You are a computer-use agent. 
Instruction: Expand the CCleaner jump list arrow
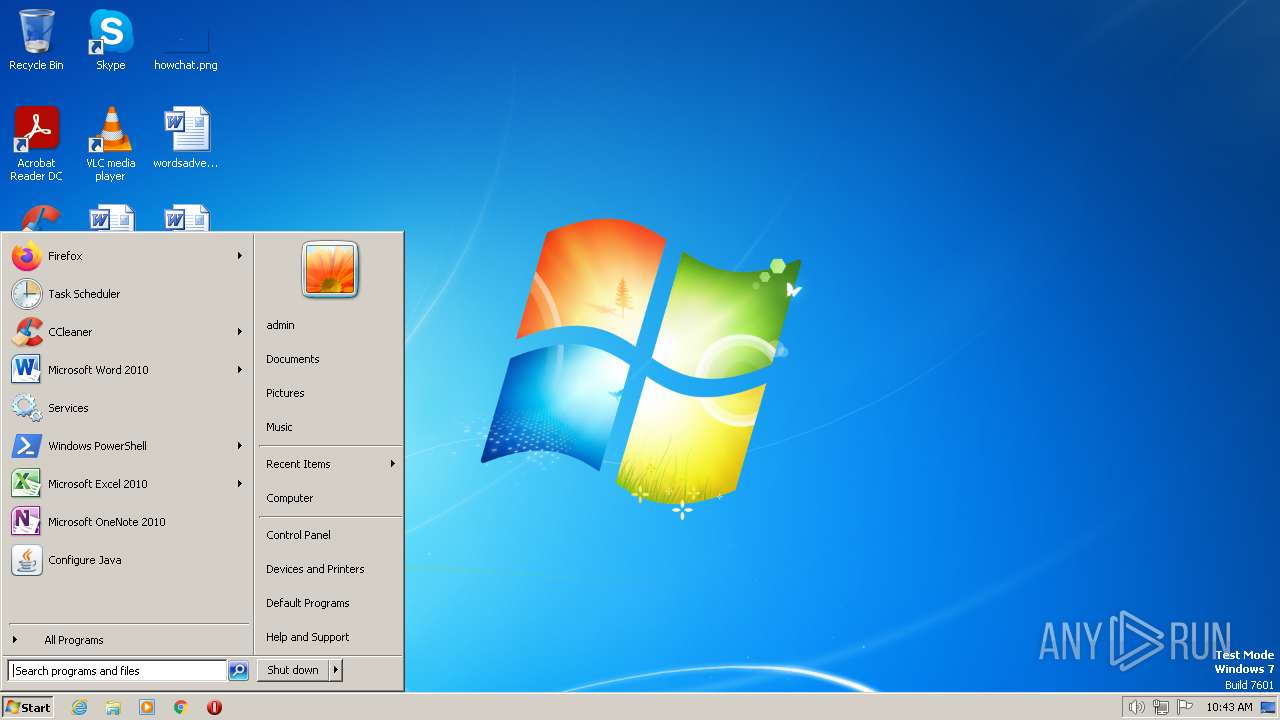[x=240, y=332]
